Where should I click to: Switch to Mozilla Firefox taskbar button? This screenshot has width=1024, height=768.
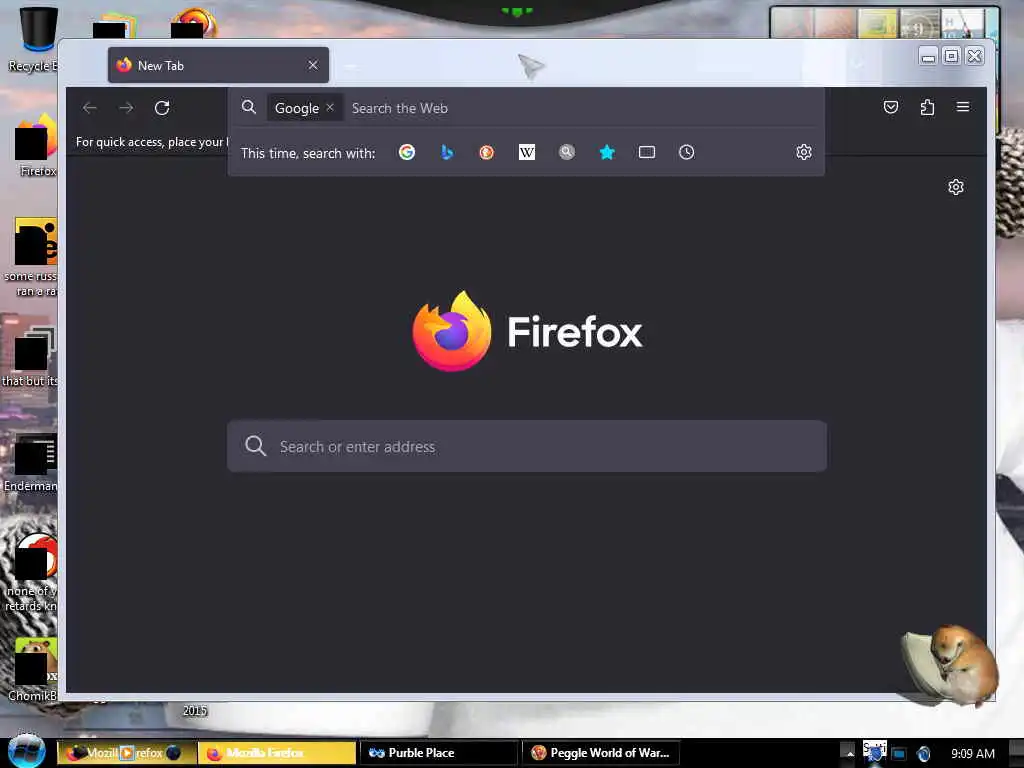tap(277, 753)
